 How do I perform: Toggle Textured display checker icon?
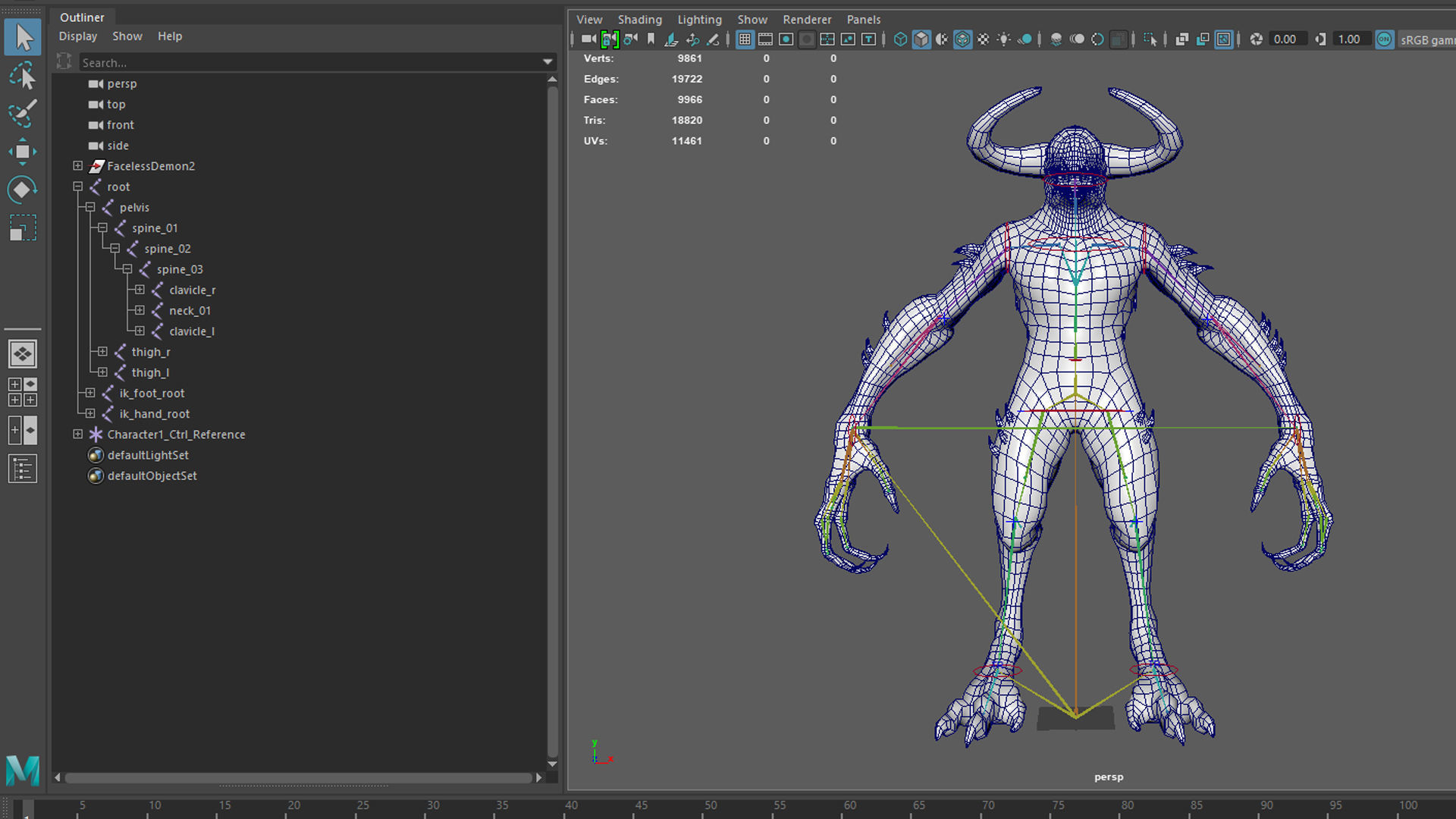click(x=984, y=39)
